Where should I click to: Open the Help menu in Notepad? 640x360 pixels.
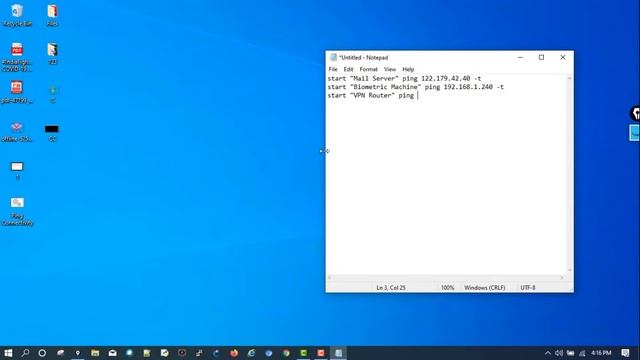point(408,69)
